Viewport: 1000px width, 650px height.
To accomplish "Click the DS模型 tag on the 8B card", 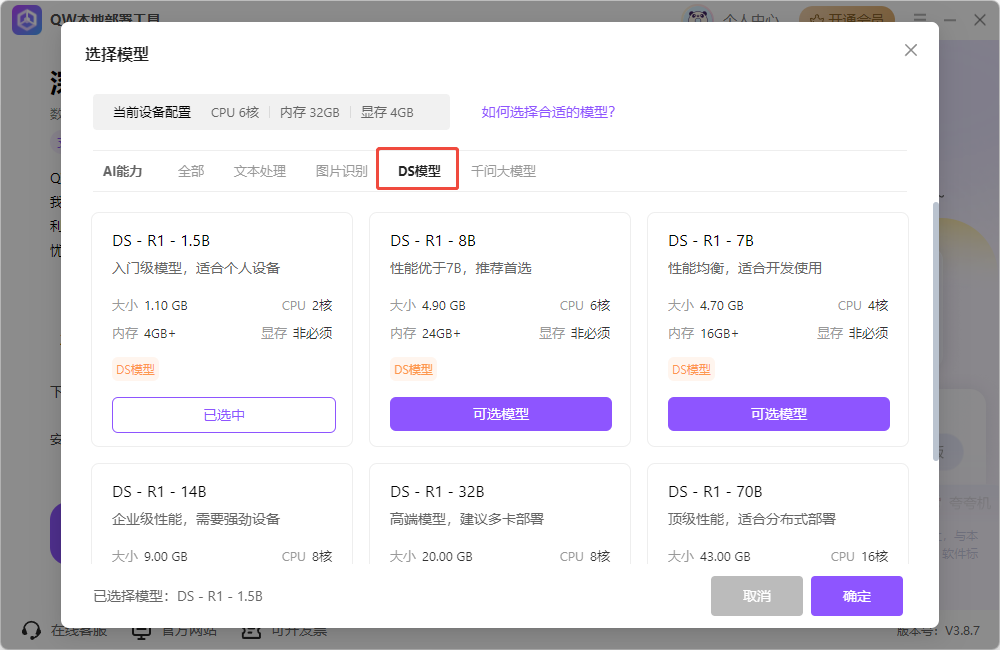I will coord(413,369).
